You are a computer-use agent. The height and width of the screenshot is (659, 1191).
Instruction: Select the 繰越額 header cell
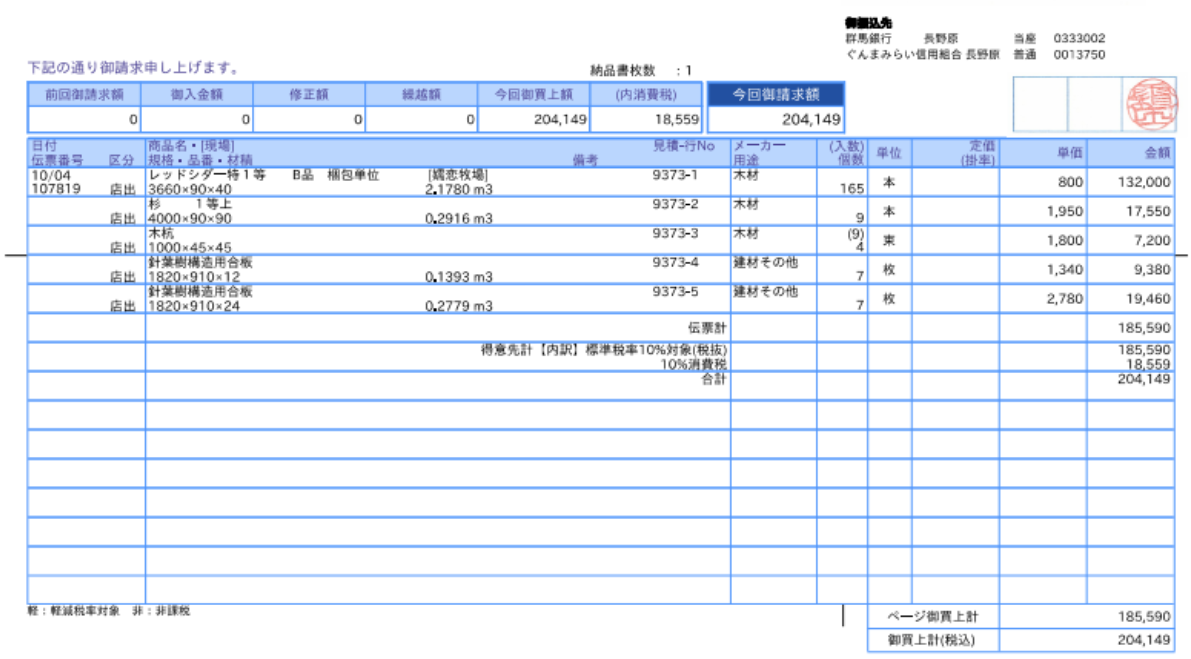pos(421,95)
